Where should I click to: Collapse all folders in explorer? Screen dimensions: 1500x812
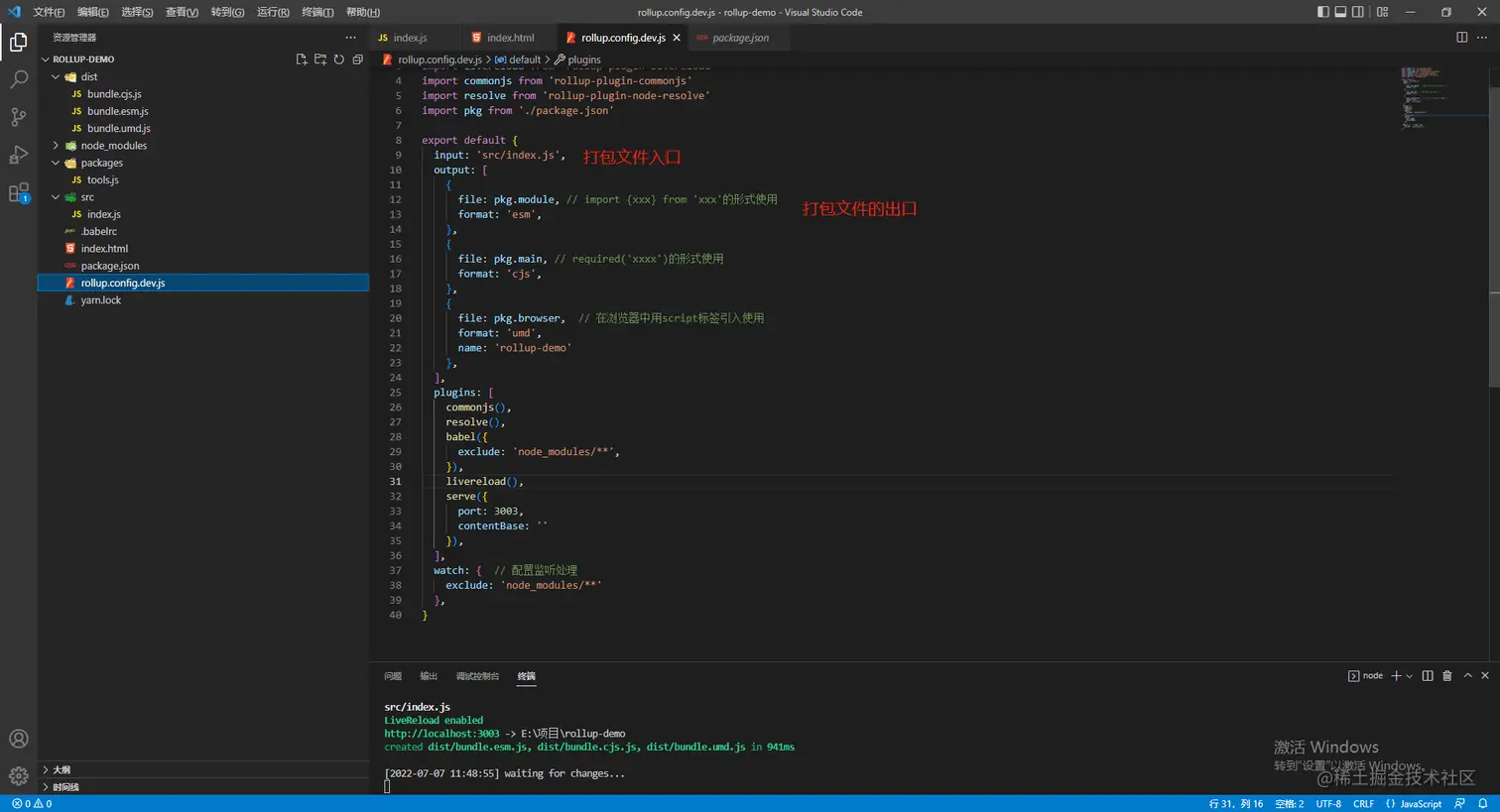tap(357, 59)
